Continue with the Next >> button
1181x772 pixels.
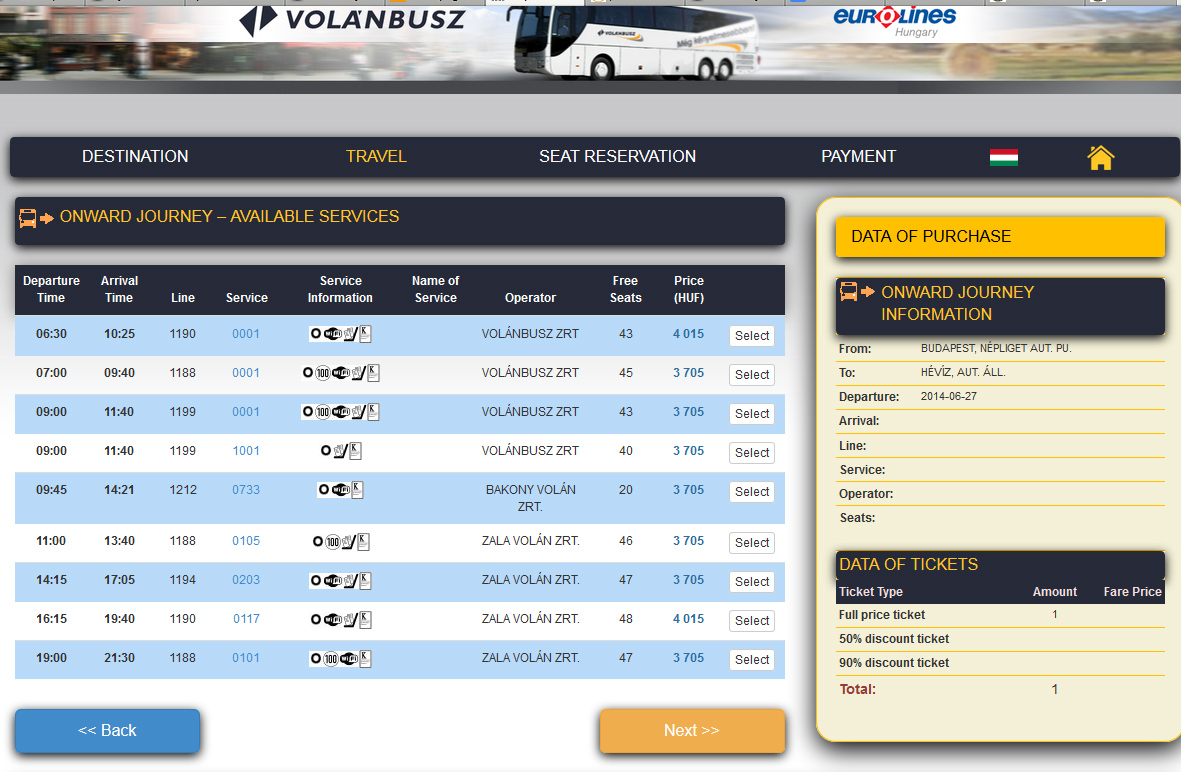(x=692, y=731)
